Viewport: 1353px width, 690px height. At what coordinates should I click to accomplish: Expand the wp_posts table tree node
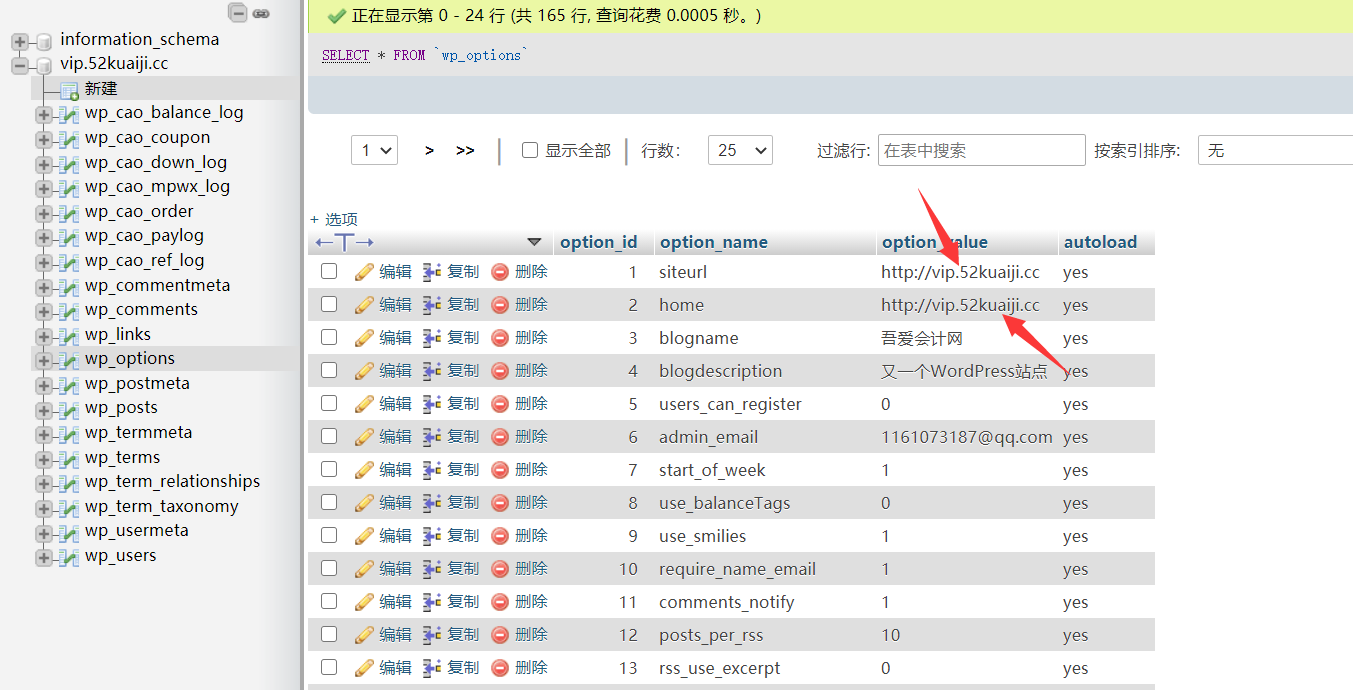tap(43, 409)
